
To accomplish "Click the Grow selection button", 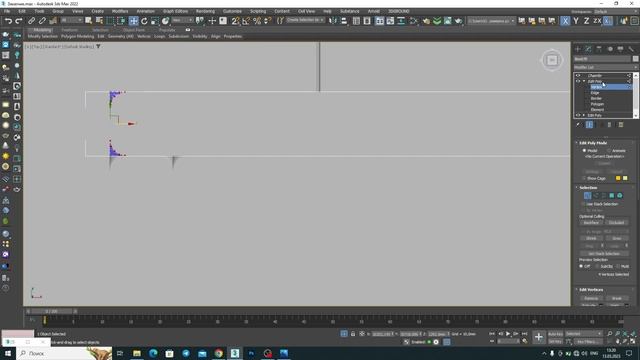I will [x=616, y=238].
